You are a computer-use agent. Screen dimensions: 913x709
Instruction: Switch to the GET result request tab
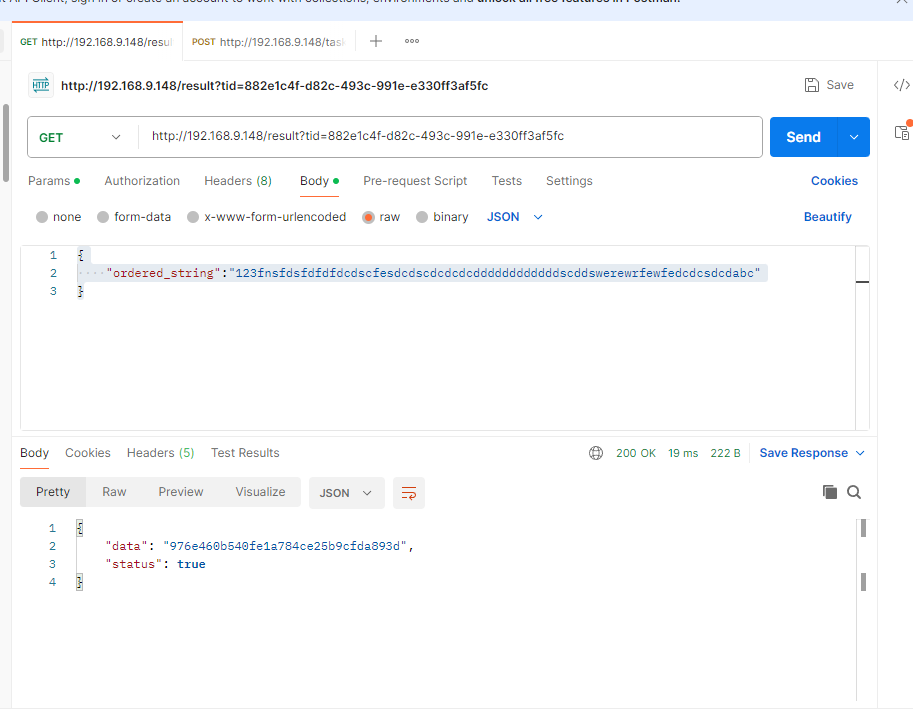pos(97,42)
